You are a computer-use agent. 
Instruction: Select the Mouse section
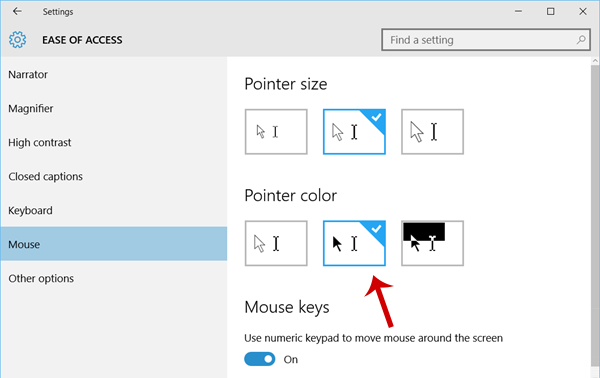click(114, 244)
